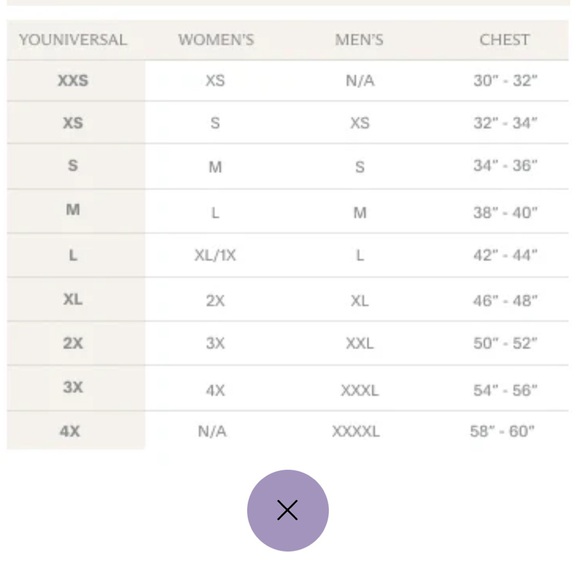Image resolution: width=580 pixels, height=580 pixels.
Task: Click the N/A entry under Men's
Action: (360, 81)
